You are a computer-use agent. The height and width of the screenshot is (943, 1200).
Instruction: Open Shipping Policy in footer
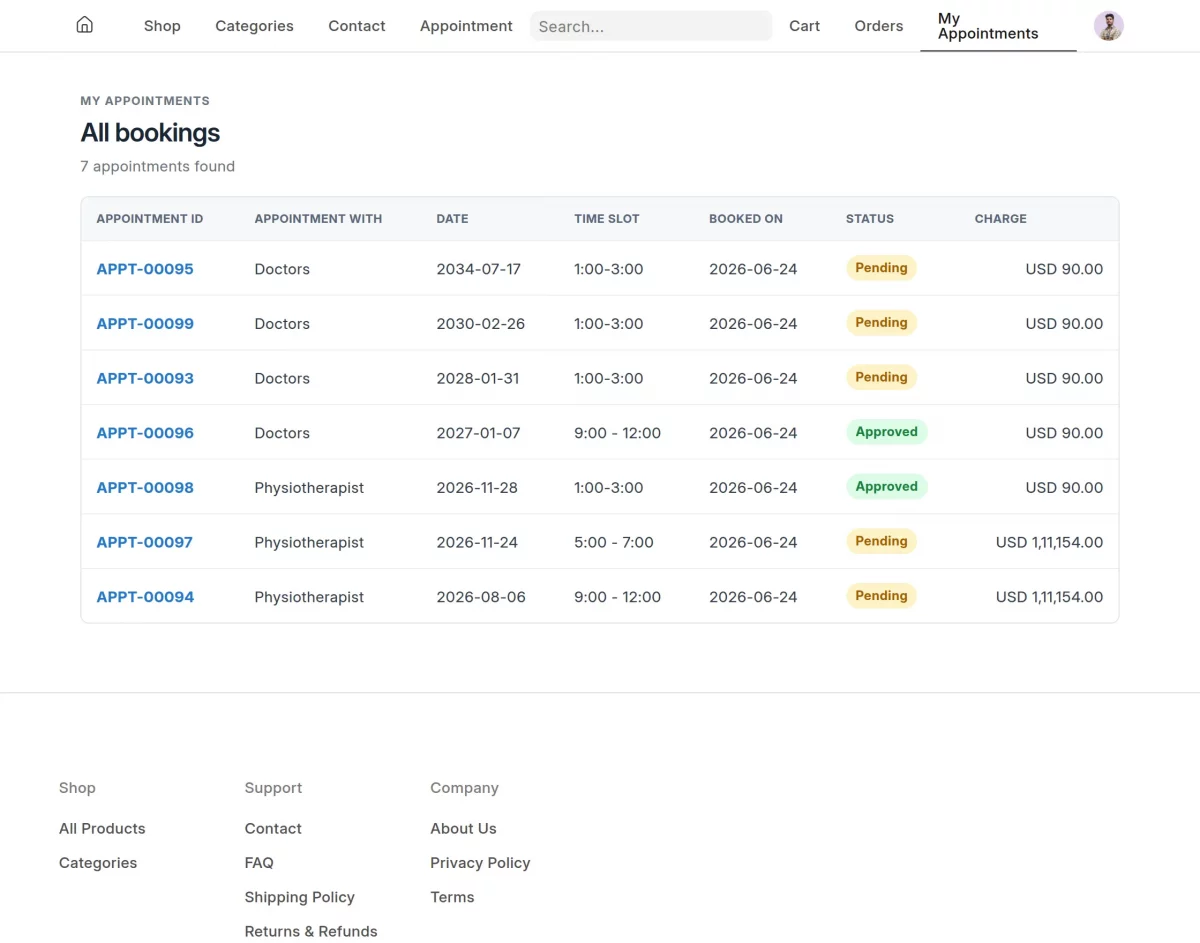(299, 897)
